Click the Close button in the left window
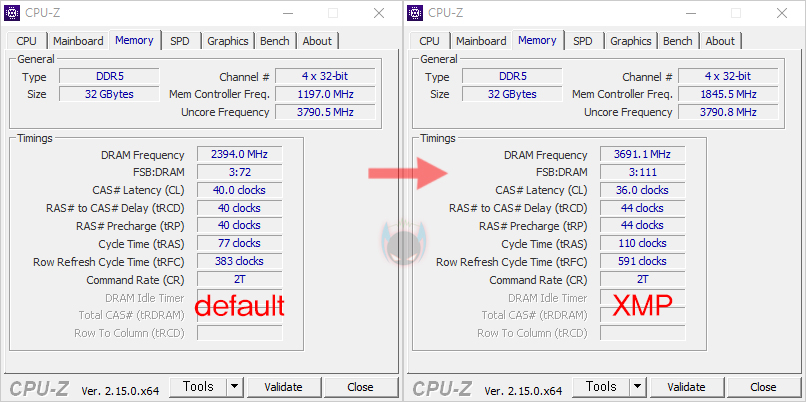The width and height of the screenshot is (806, 402). 360,387
